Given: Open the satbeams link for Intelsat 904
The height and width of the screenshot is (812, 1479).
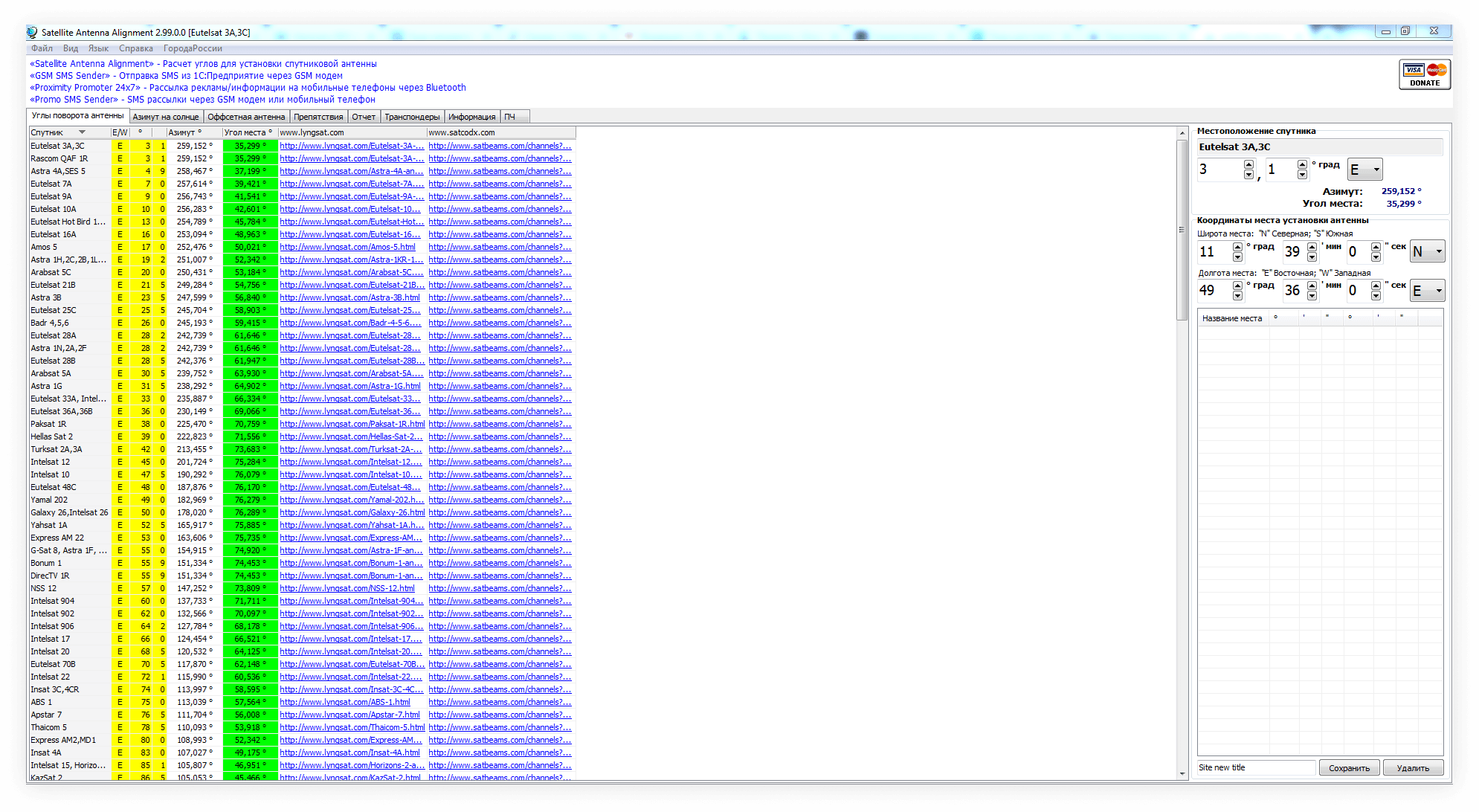Looking at the screenshot, I should [500, 601].
